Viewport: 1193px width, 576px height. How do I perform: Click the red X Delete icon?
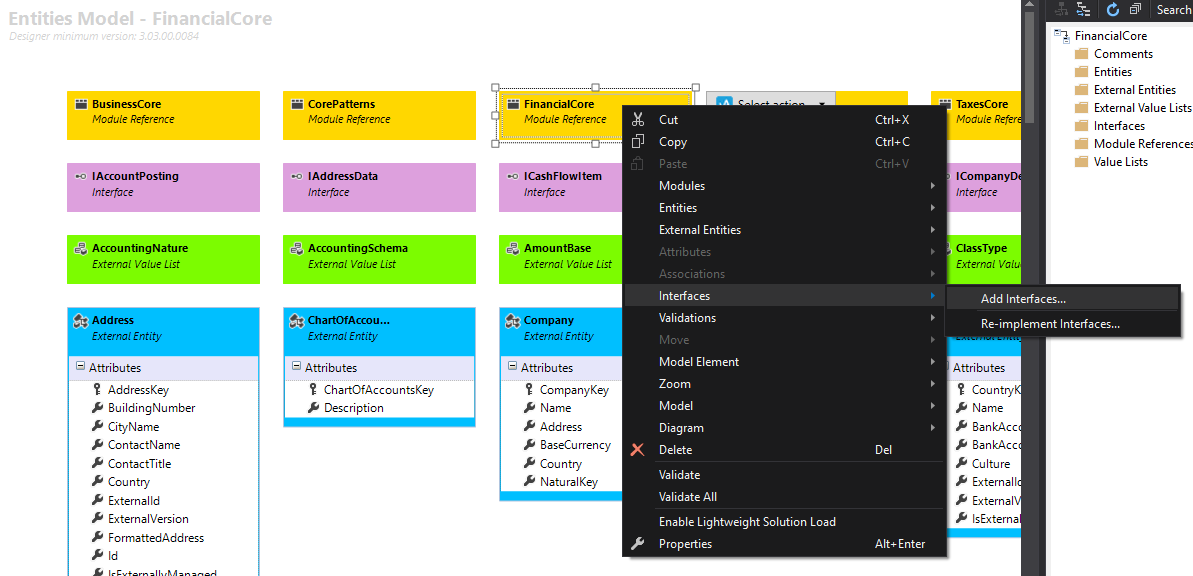coord(638,450)
